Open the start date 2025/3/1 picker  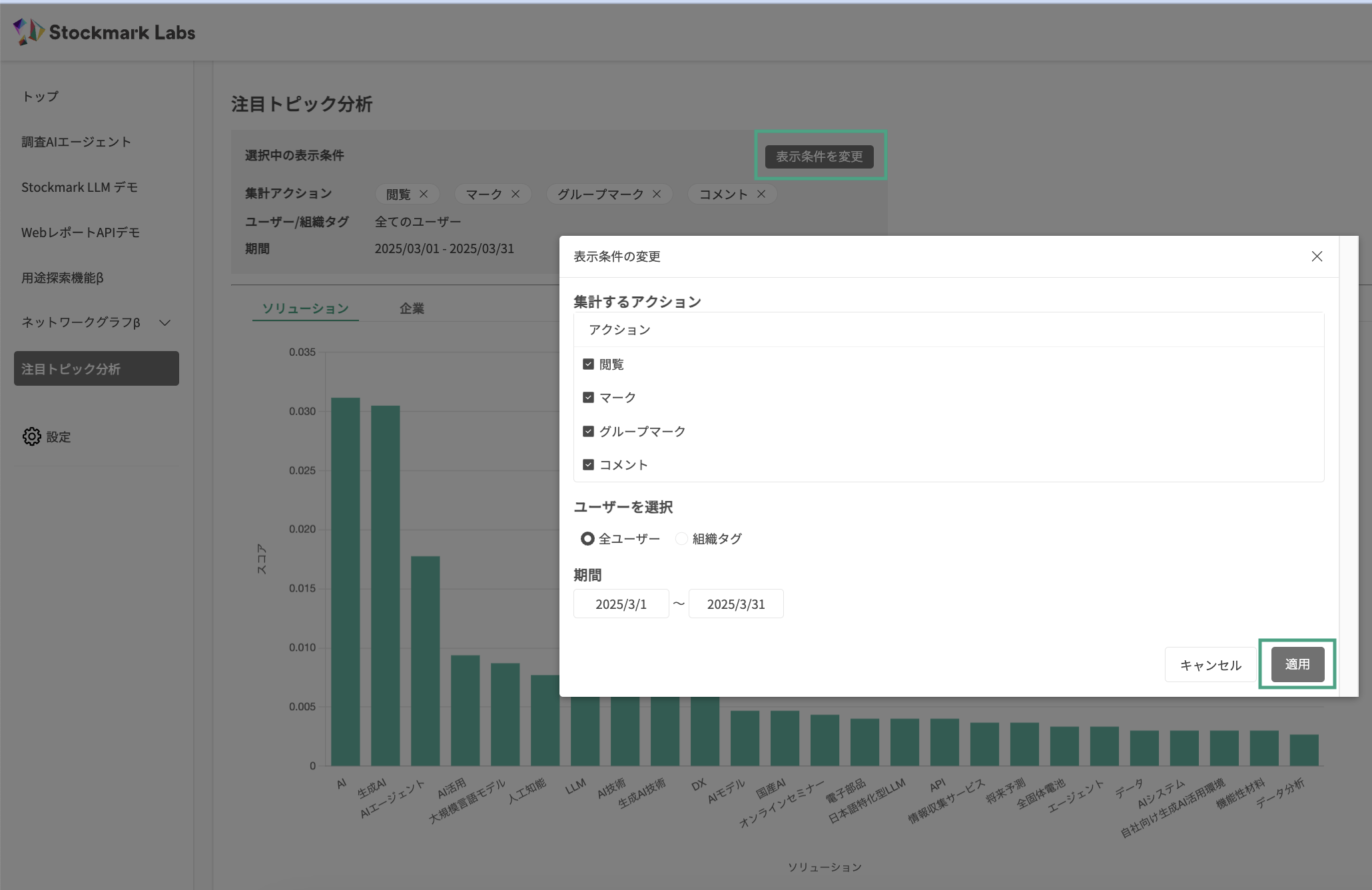tap(621, 604)
